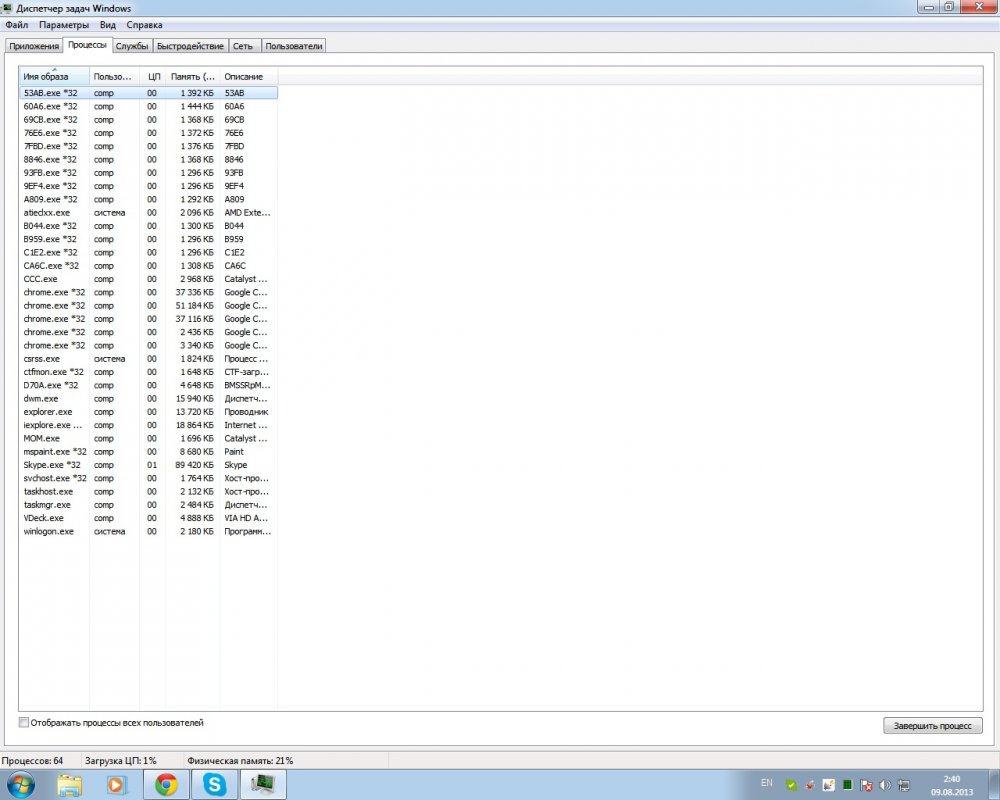This screenshot has width=1000, height=800.
Task: Click the network connection tray icon
Action: (x=905, y=785)
